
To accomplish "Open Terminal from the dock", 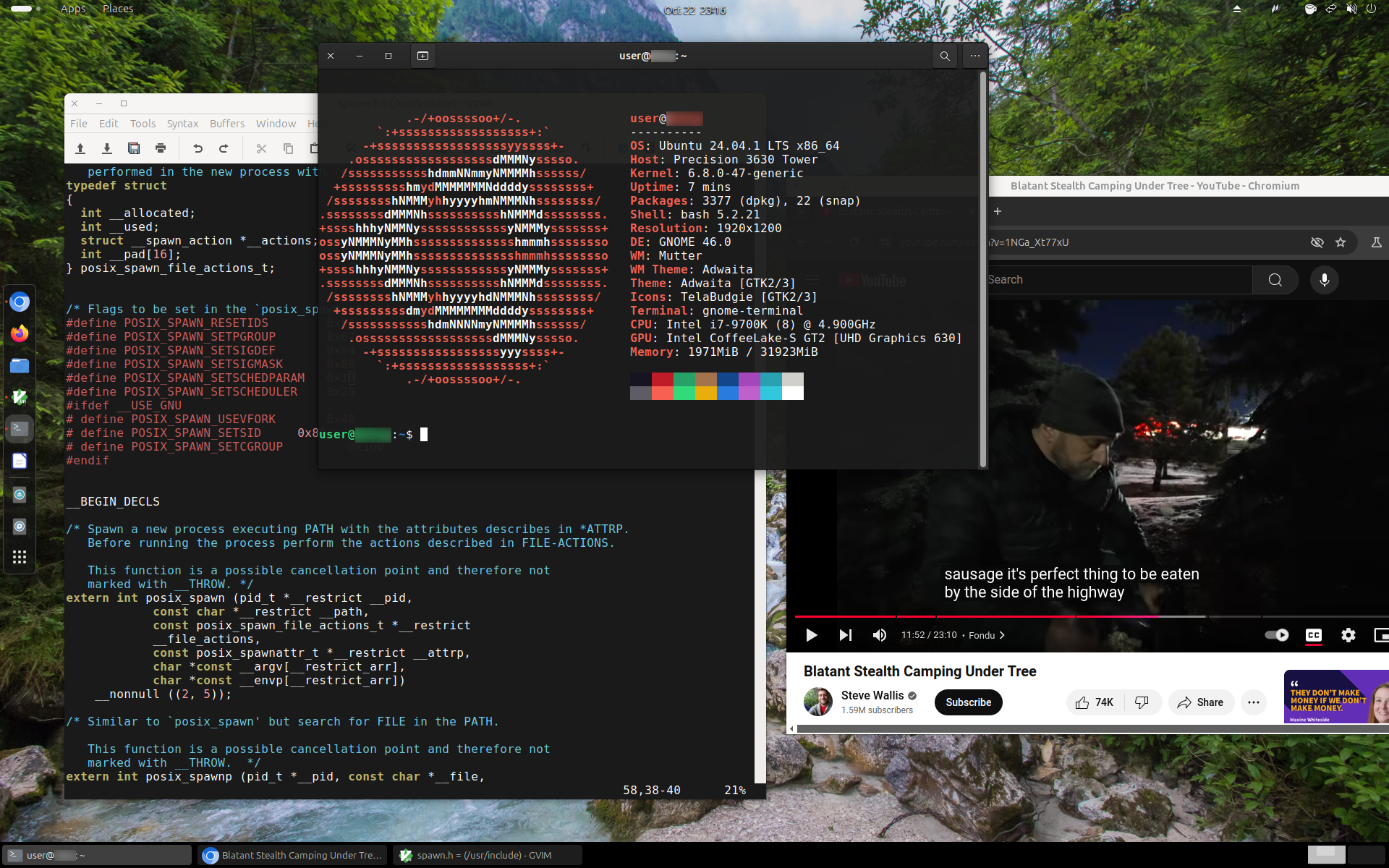I will [20, 428].
